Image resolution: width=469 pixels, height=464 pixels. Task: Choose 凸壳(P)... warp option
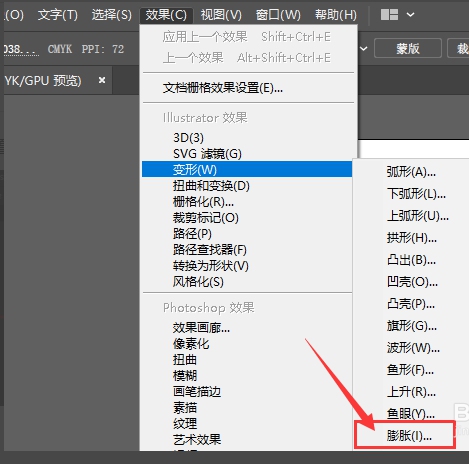[x=411, y=304]
